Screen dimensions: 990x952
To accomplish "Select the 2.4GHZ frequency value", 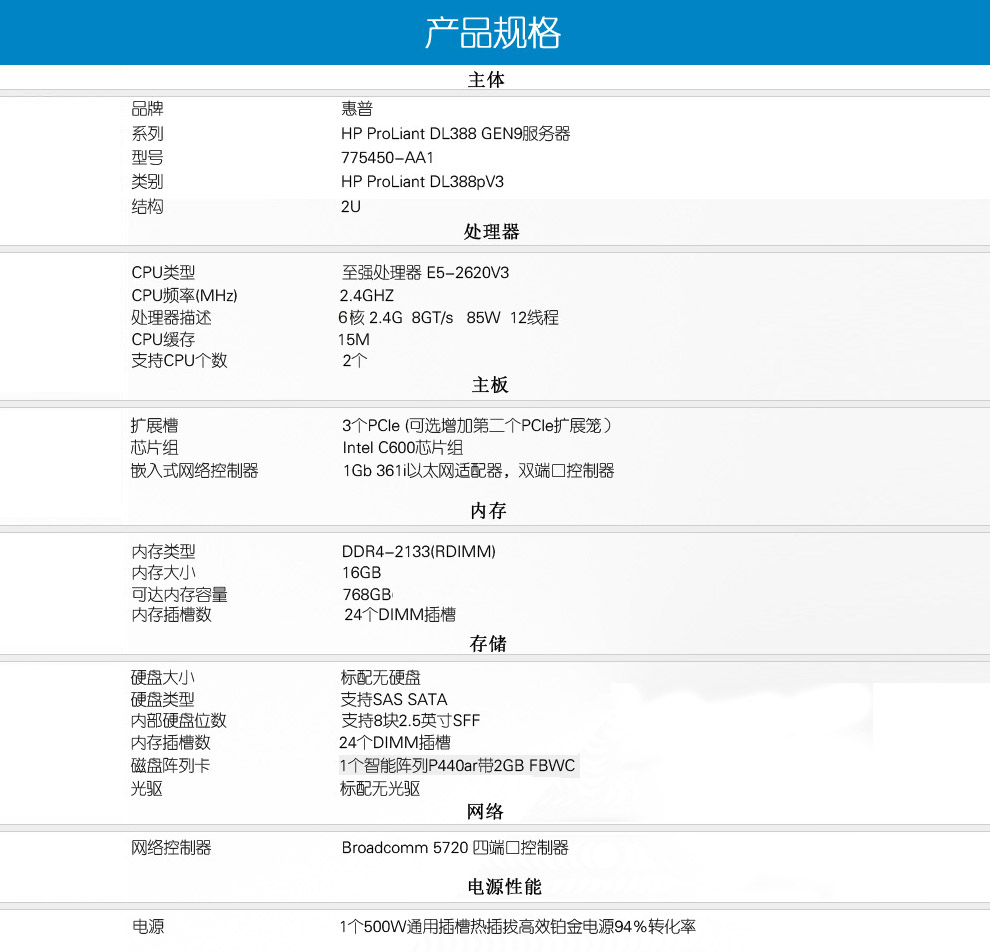I will point(367,295).
